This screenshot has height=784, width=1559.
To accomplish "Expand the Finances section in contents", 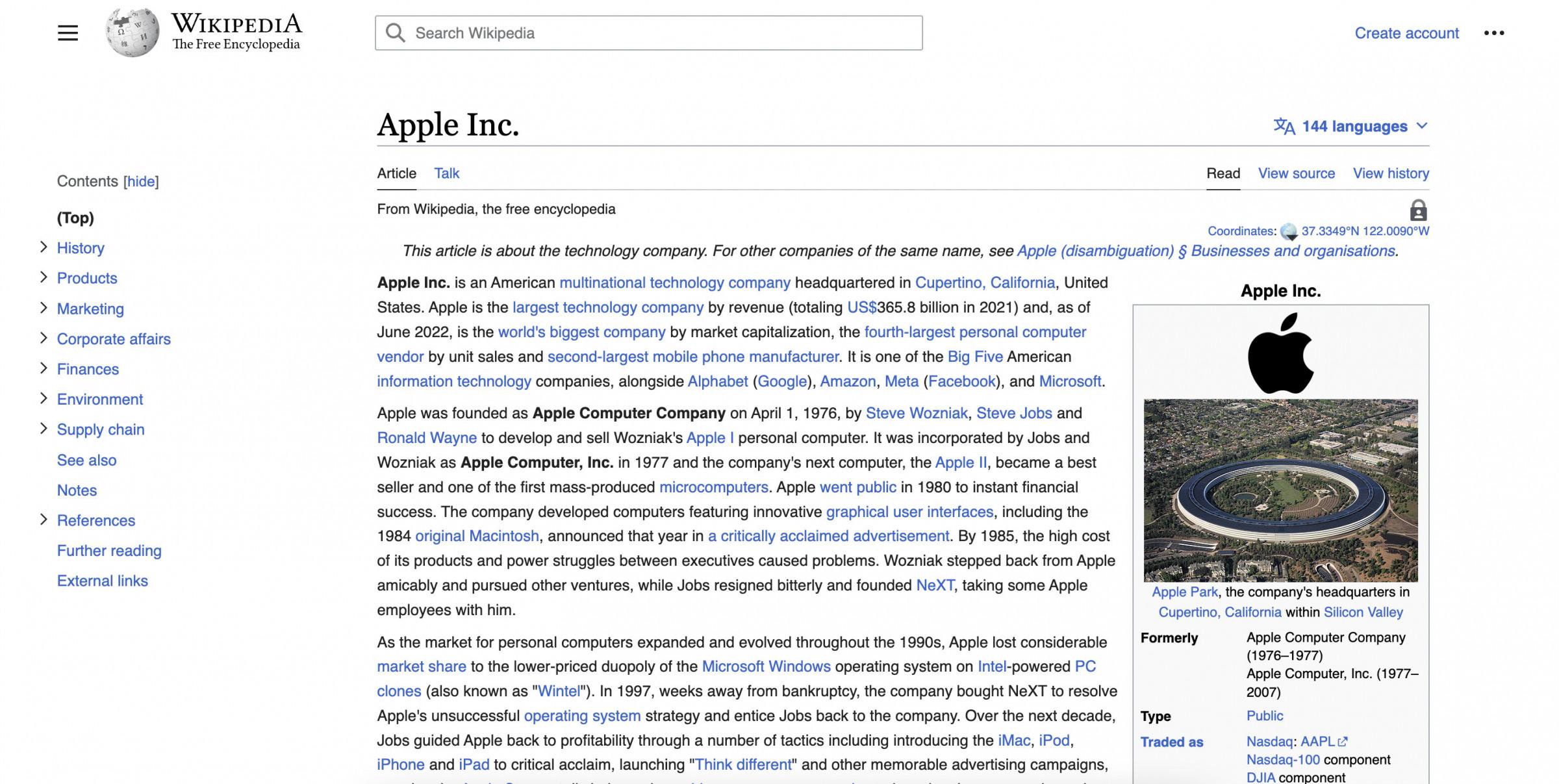I will pos(44,368).
